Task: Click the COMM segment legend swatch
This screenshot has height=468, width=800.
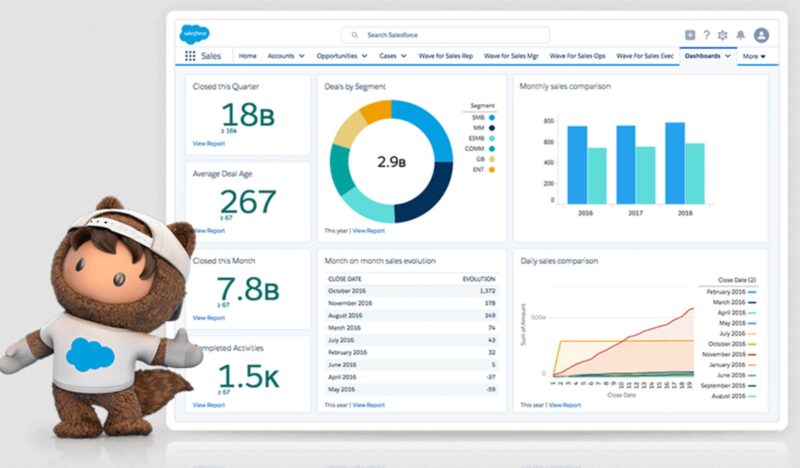Action: [492, 149]
